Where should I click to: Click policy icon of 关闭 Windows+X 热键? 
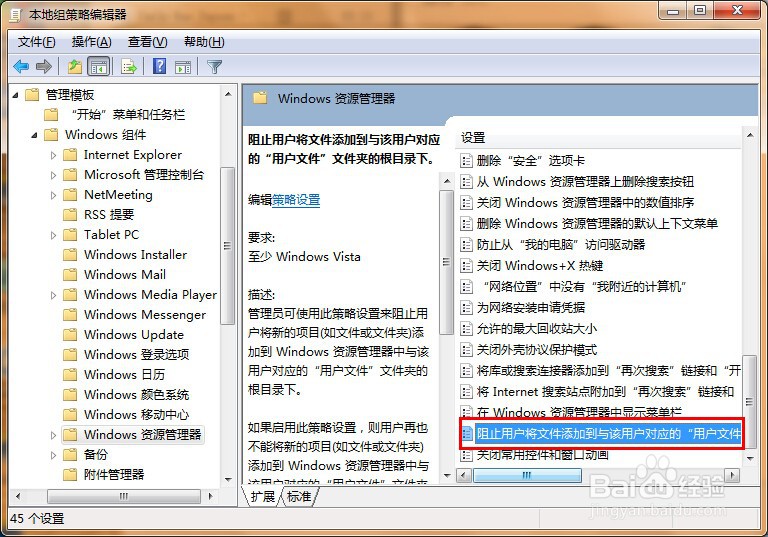click(466, 266)
